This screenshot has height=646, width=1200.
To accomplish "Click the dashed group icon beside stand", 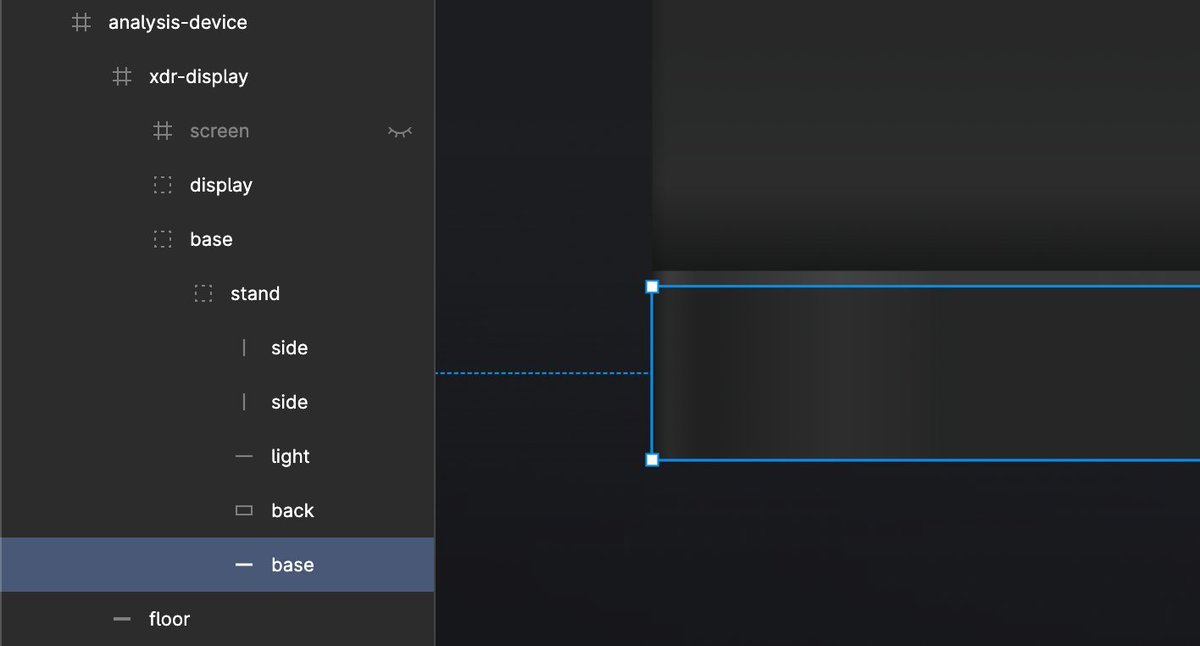I will (203, 293).
